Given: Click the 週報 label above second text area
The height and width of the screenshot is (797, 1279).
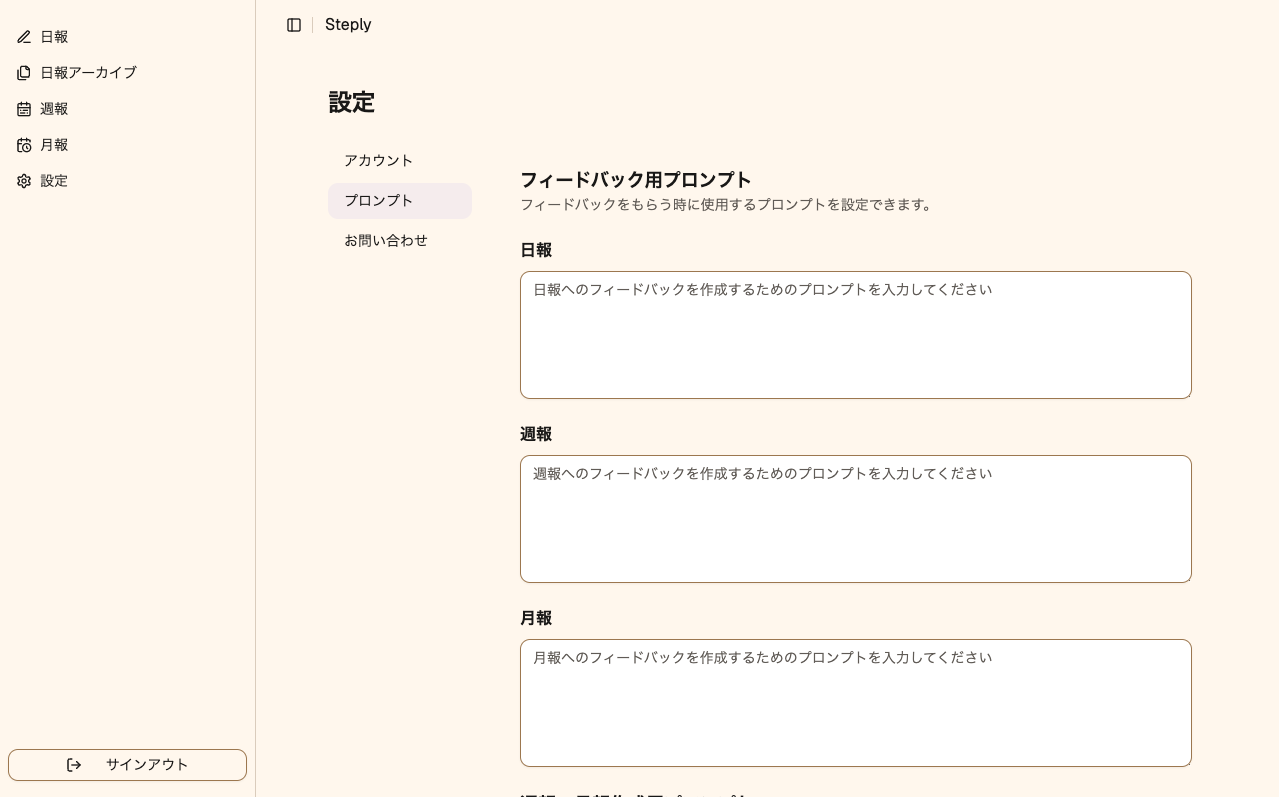Looking at the screenshot, I should (536, 434).
